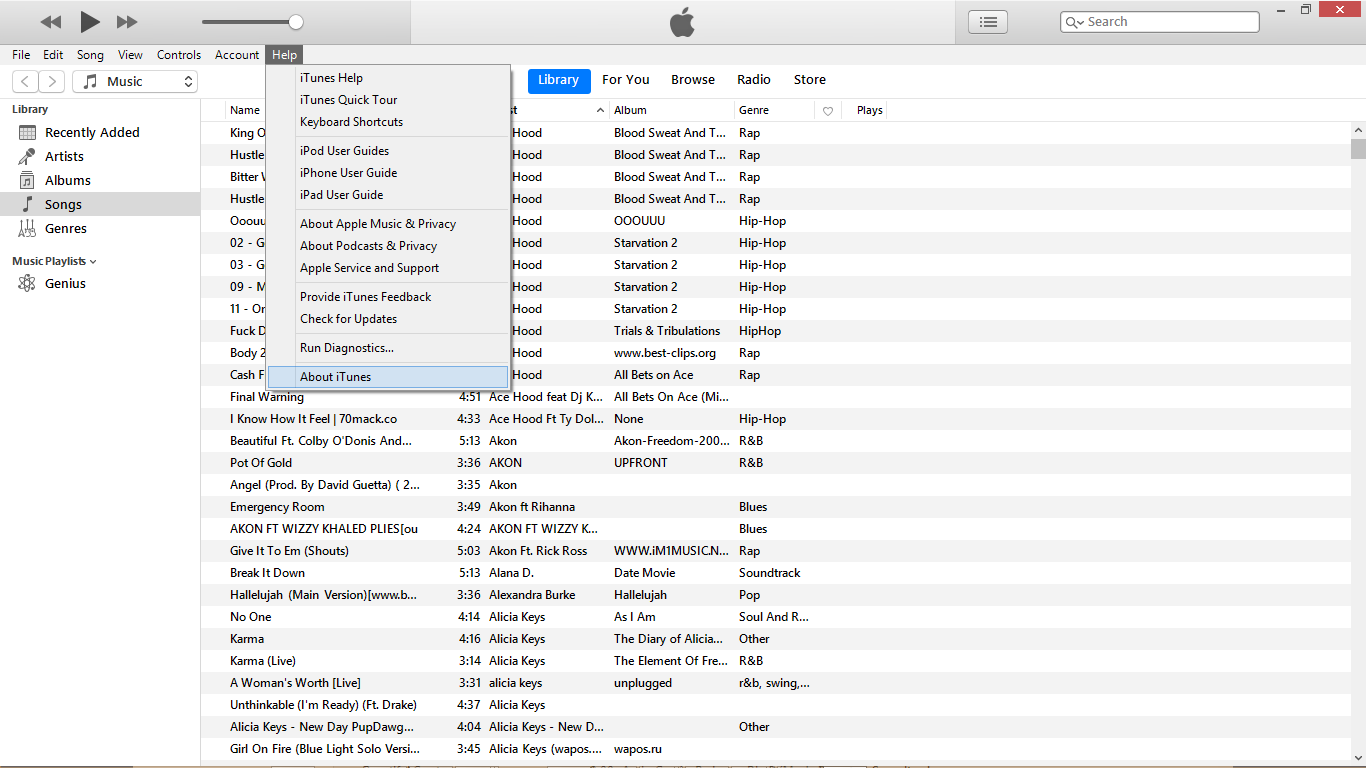Toggle sort order arrow in Artist column
The width and height of the screenshot is (1366, 768).
click(600, 110)
